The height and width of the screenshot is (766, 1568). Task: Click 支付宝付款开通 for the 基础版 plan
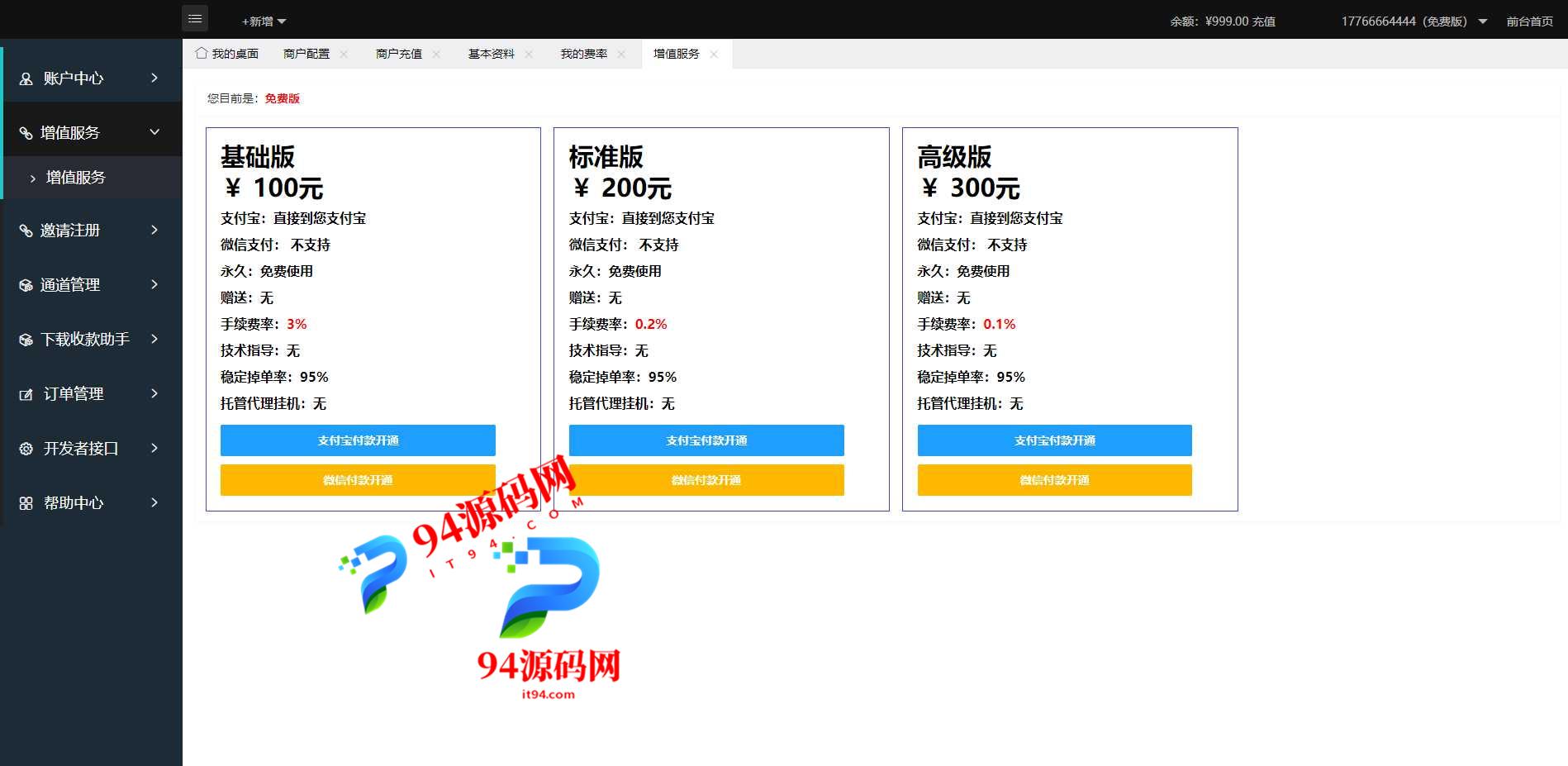358,440
